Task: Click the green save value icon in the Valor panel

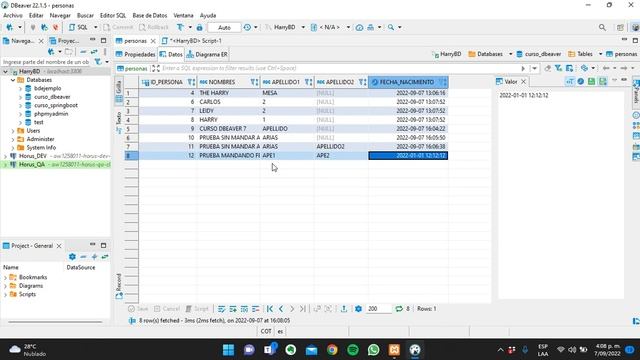Action: pos(591,82)
